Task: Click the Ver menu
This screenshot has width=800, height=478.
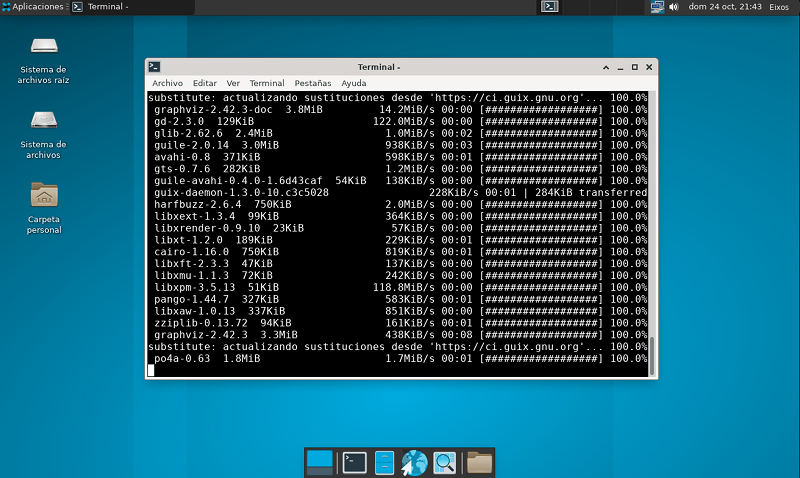Action: [x=233, y=83]
